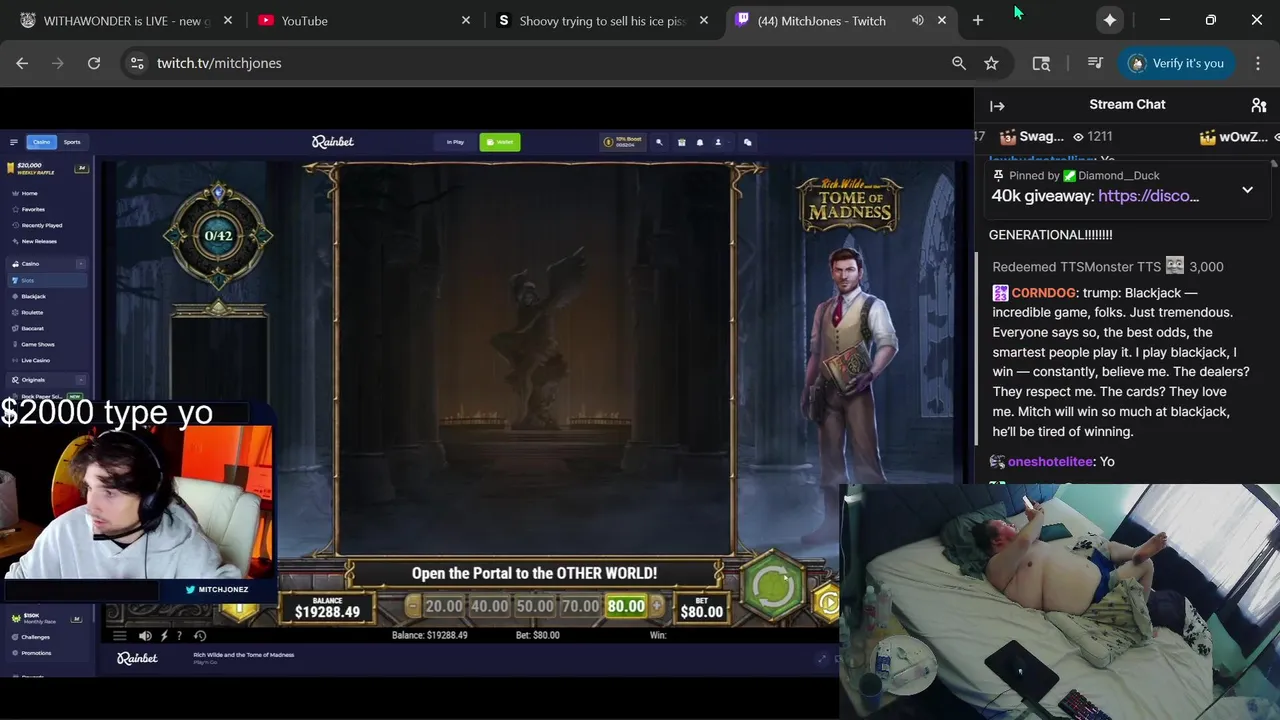Set bet to 70.00

580,606
